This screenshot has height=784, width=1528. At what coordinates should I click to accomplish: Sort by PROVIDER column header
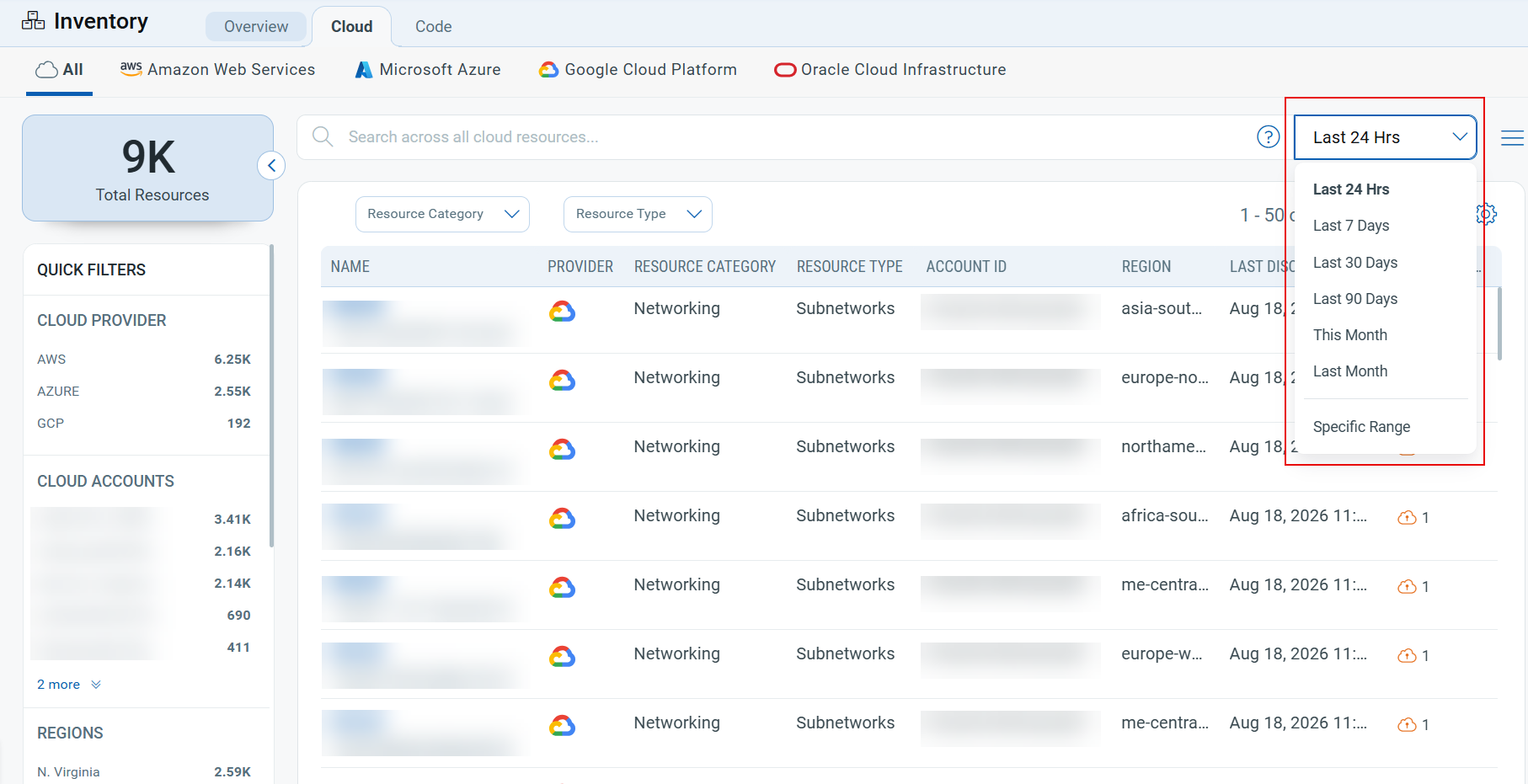[580, 267]
